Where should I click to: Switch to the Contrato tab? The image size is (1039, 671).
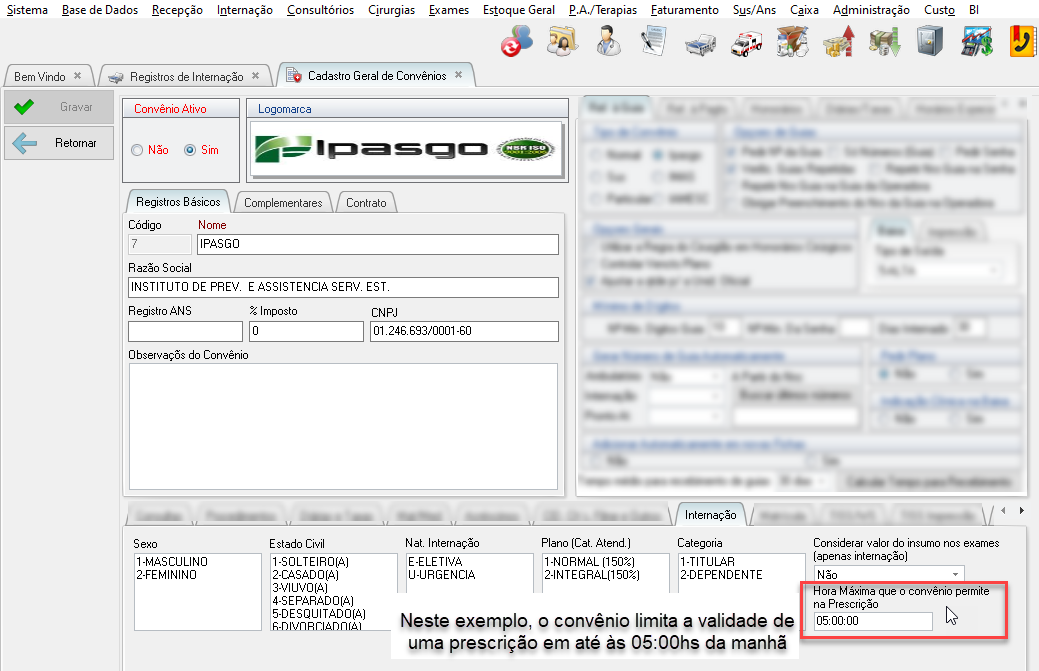(366, 203)
